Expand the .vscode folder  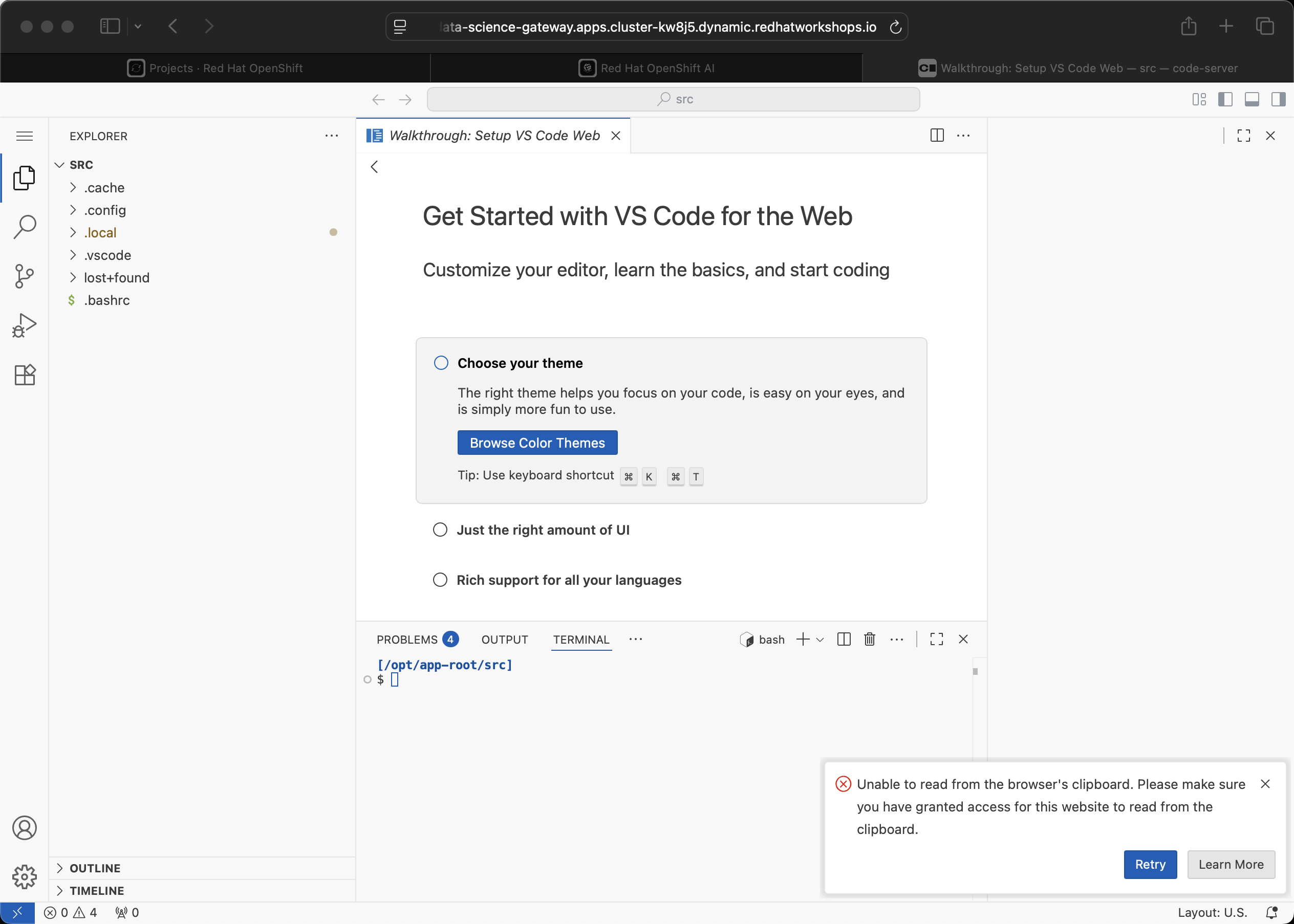107,255
